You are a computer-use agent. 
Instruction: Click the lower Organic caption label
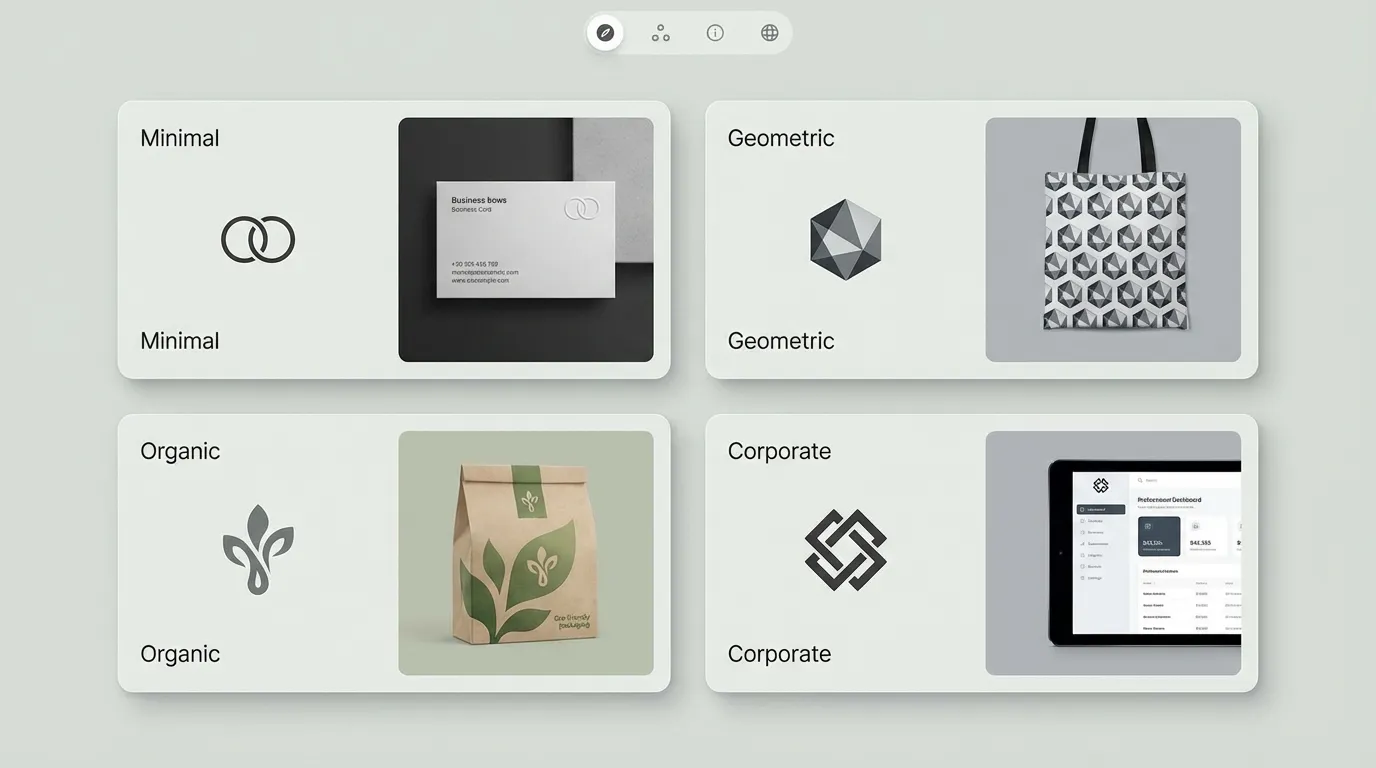[180, 654]
